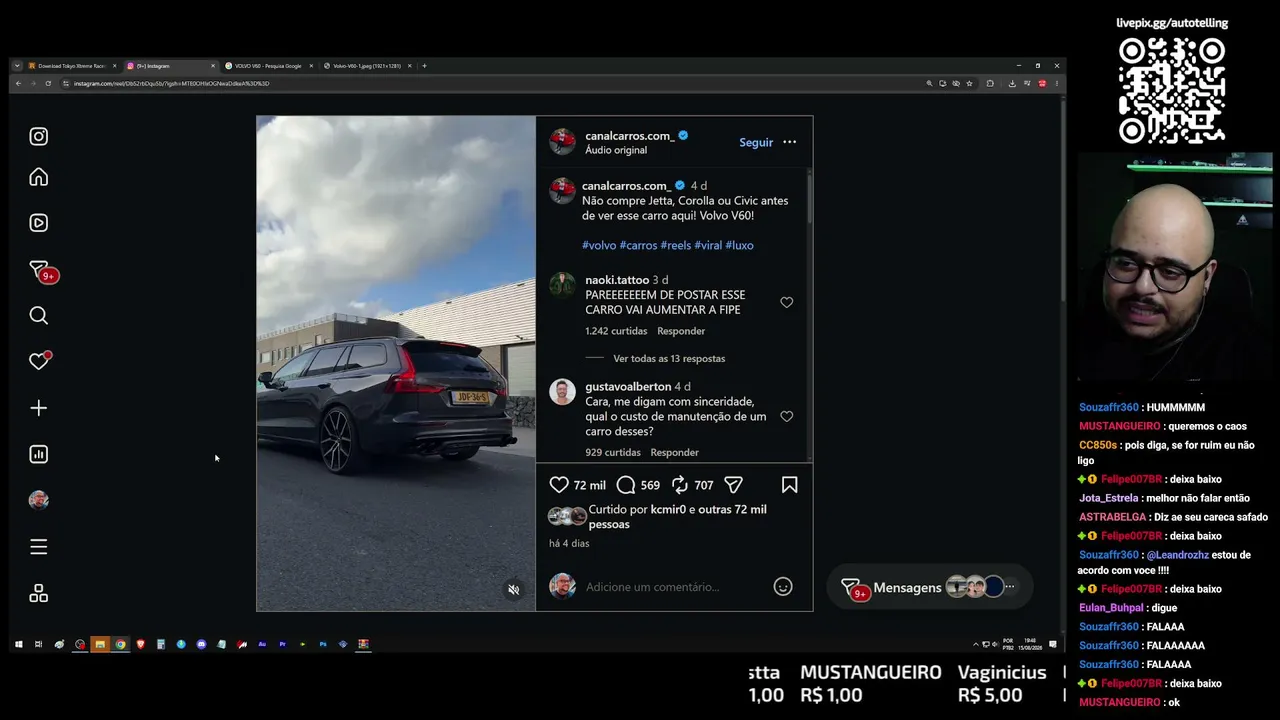Click the 'Adicione um comentário' field
The height and width of the screenshot is (720, 1280).
673,587
